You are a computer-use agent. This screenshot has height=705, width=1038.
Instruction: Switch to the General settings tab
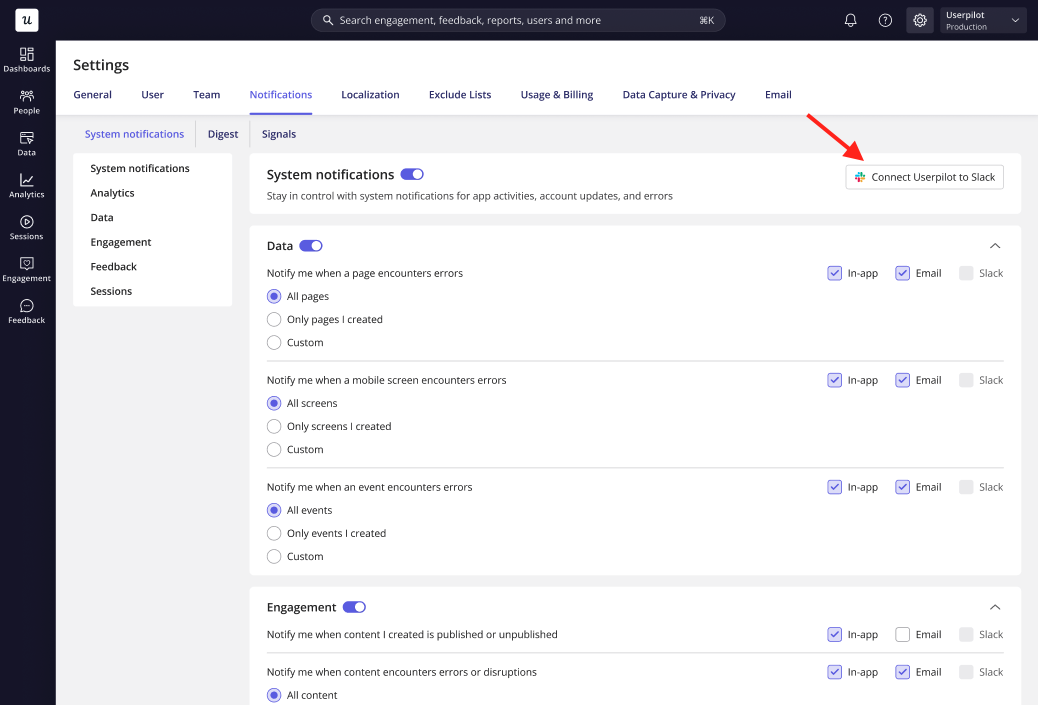coord(93,95)
